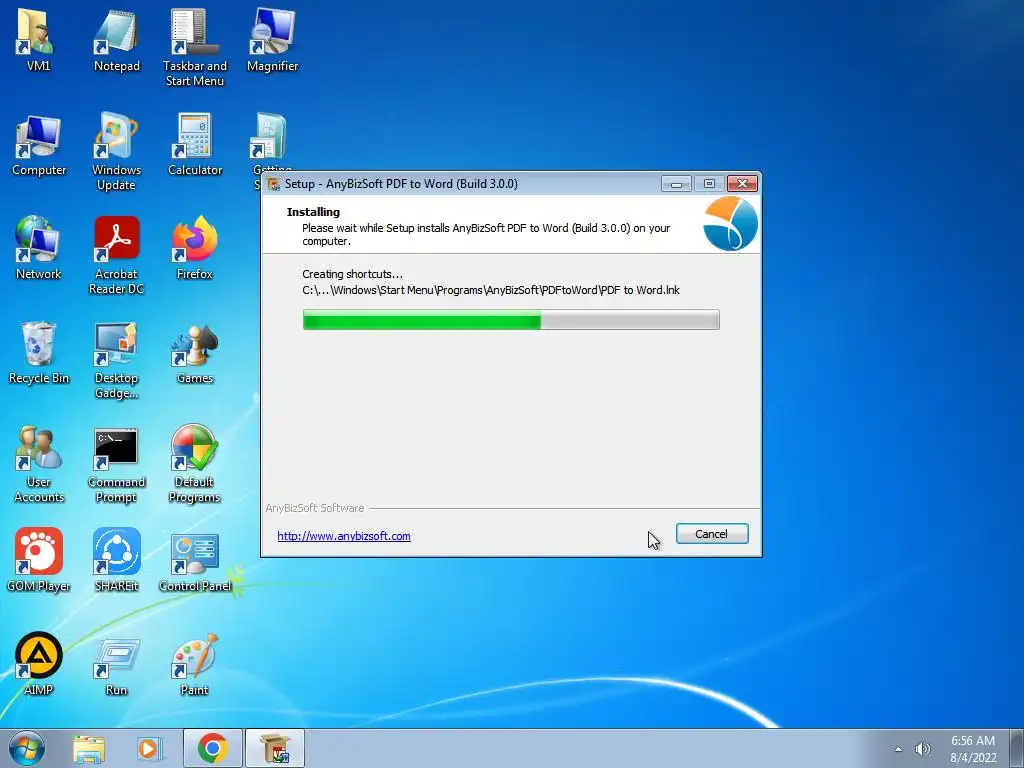
Task: Maximize the Setup window
Action: point(709,184)
